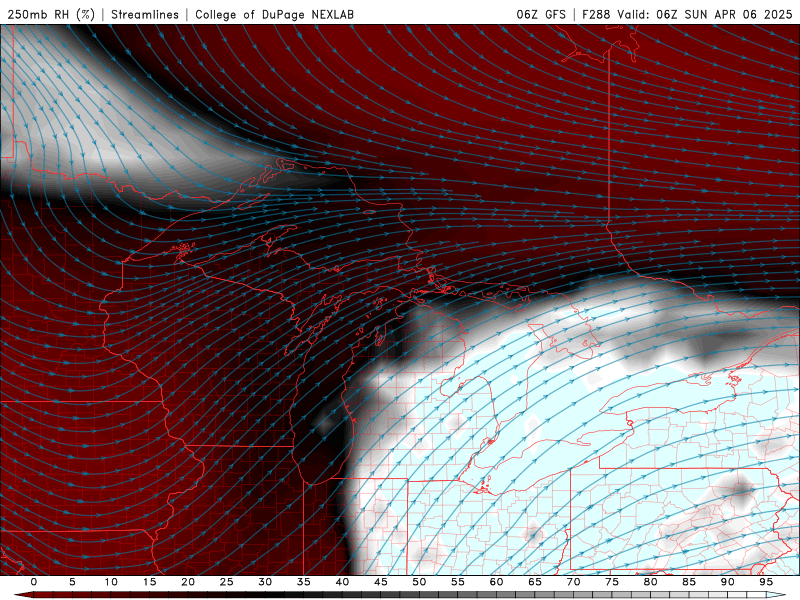The width and height of the screenshot is (800, 600).
Task: Select the '10' colorbar tick label
Action: click(111, 582)
